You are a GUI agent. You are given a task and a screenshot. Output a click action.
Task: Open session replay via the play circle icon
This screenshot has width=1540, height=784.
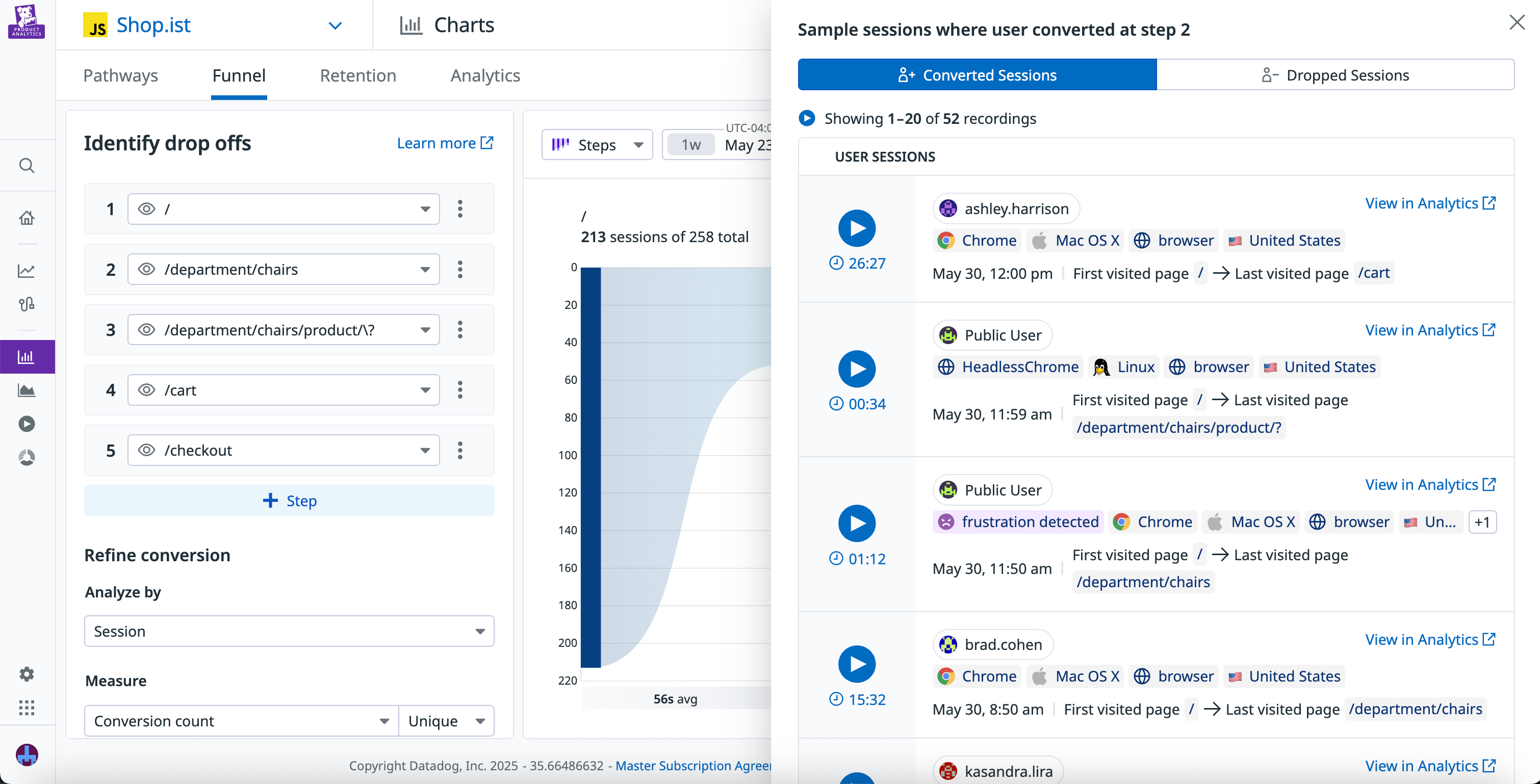coord(27,424)
